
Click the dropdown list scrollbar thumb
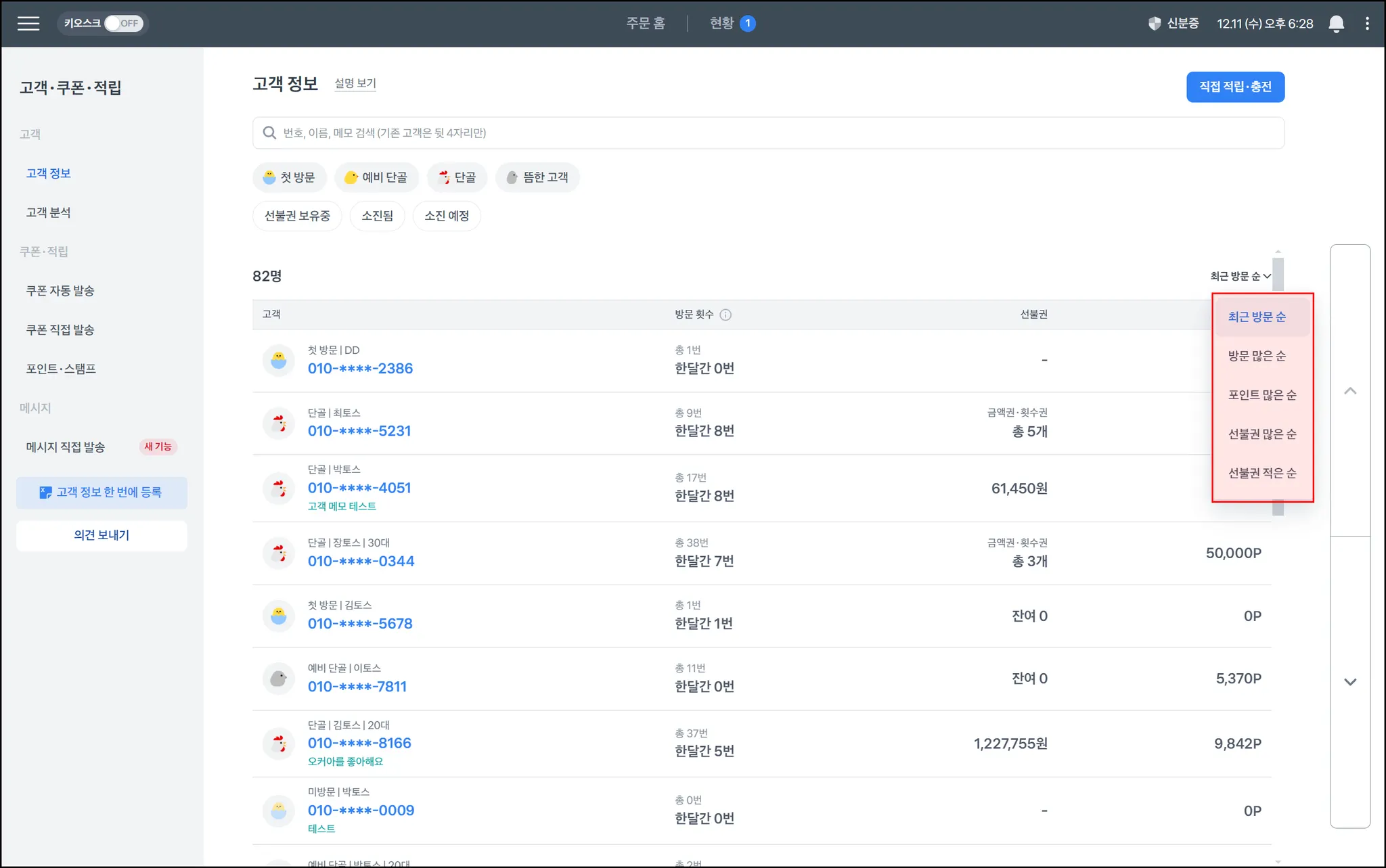click(x=1278, y=274)
